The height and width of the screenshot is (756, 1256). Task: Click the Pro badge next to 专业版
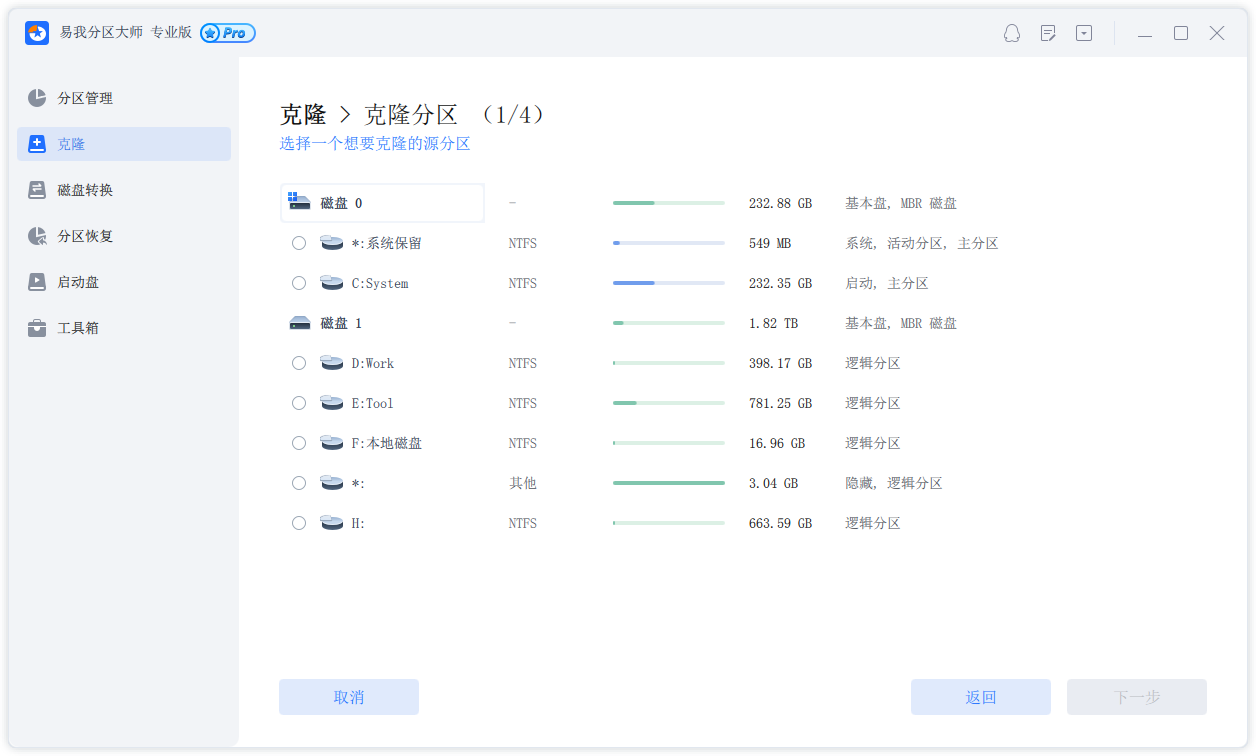click(228, 33)
